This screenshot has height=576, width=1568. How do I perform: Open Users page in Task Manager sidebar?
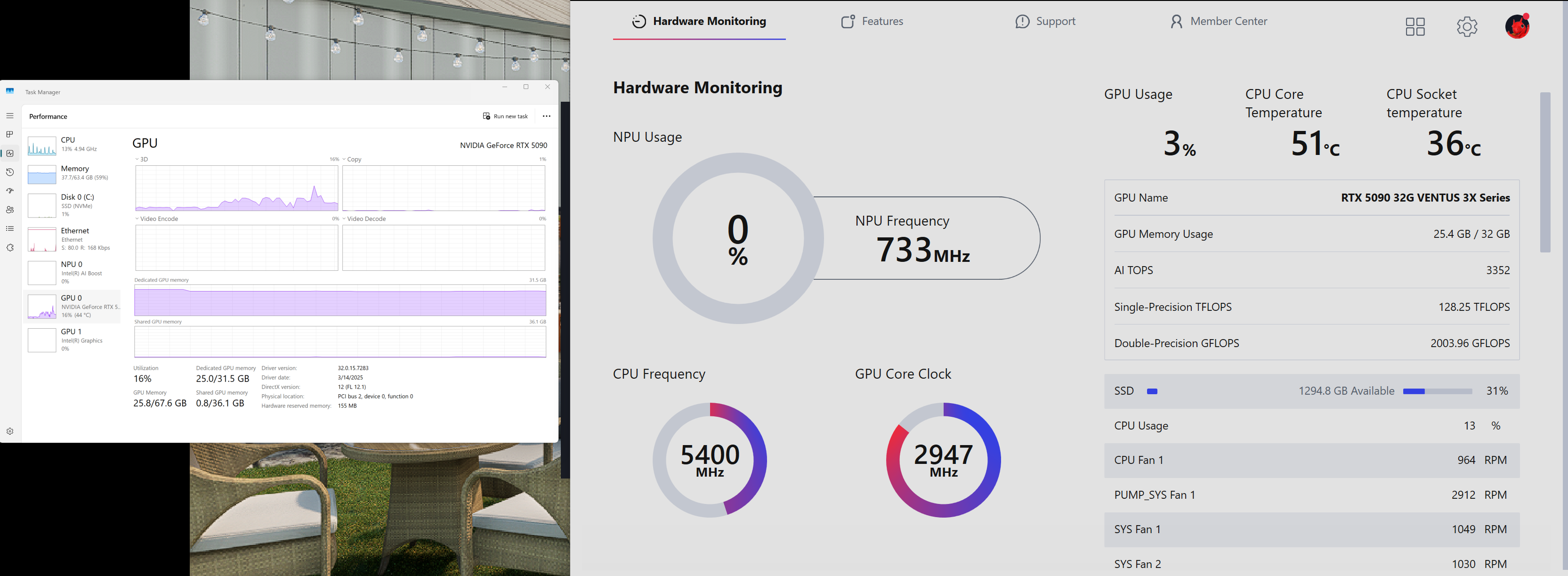click(10, 210)
